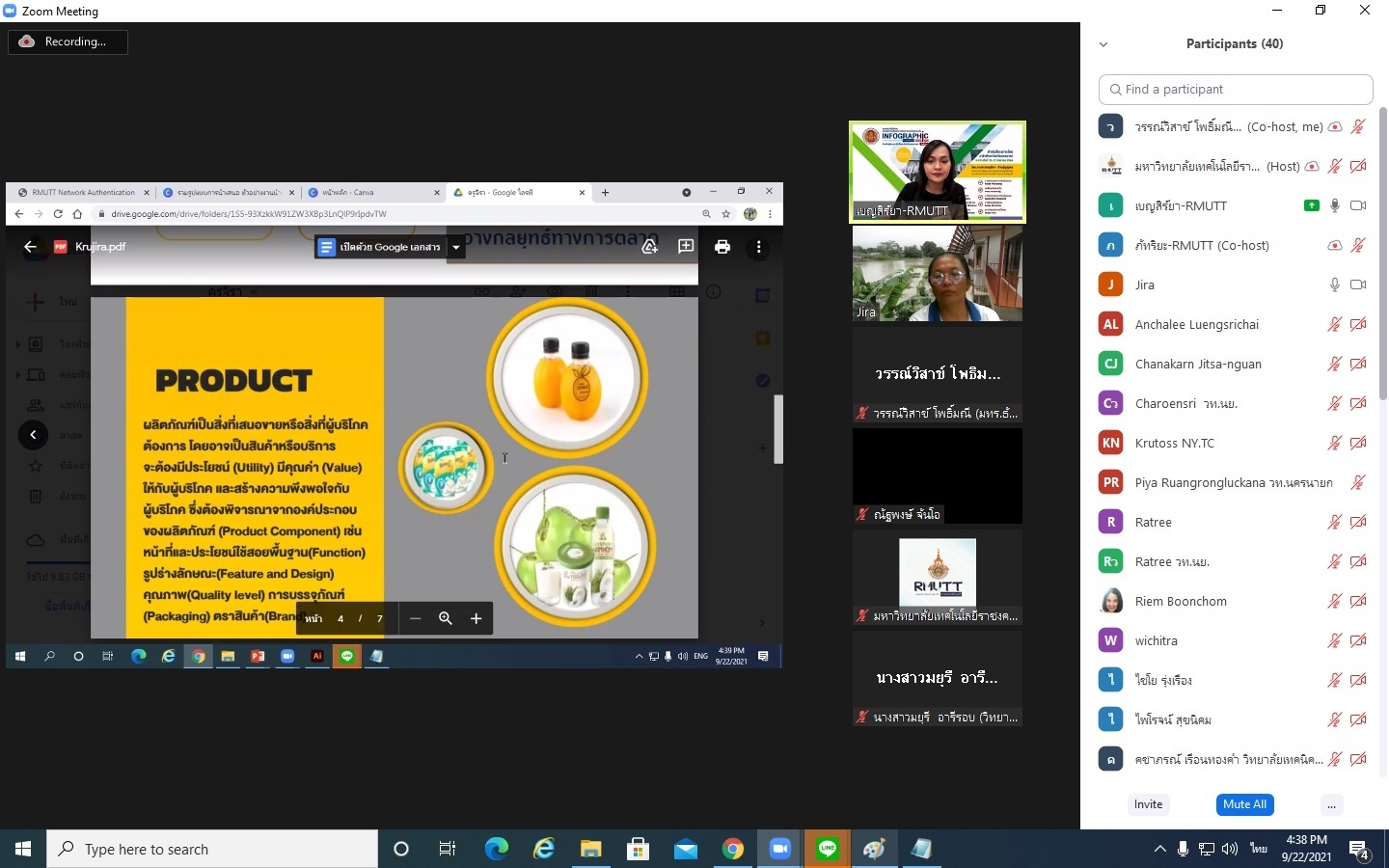Click the Invite button
The image size is (1389, 868).
[x=1148, y=804]
